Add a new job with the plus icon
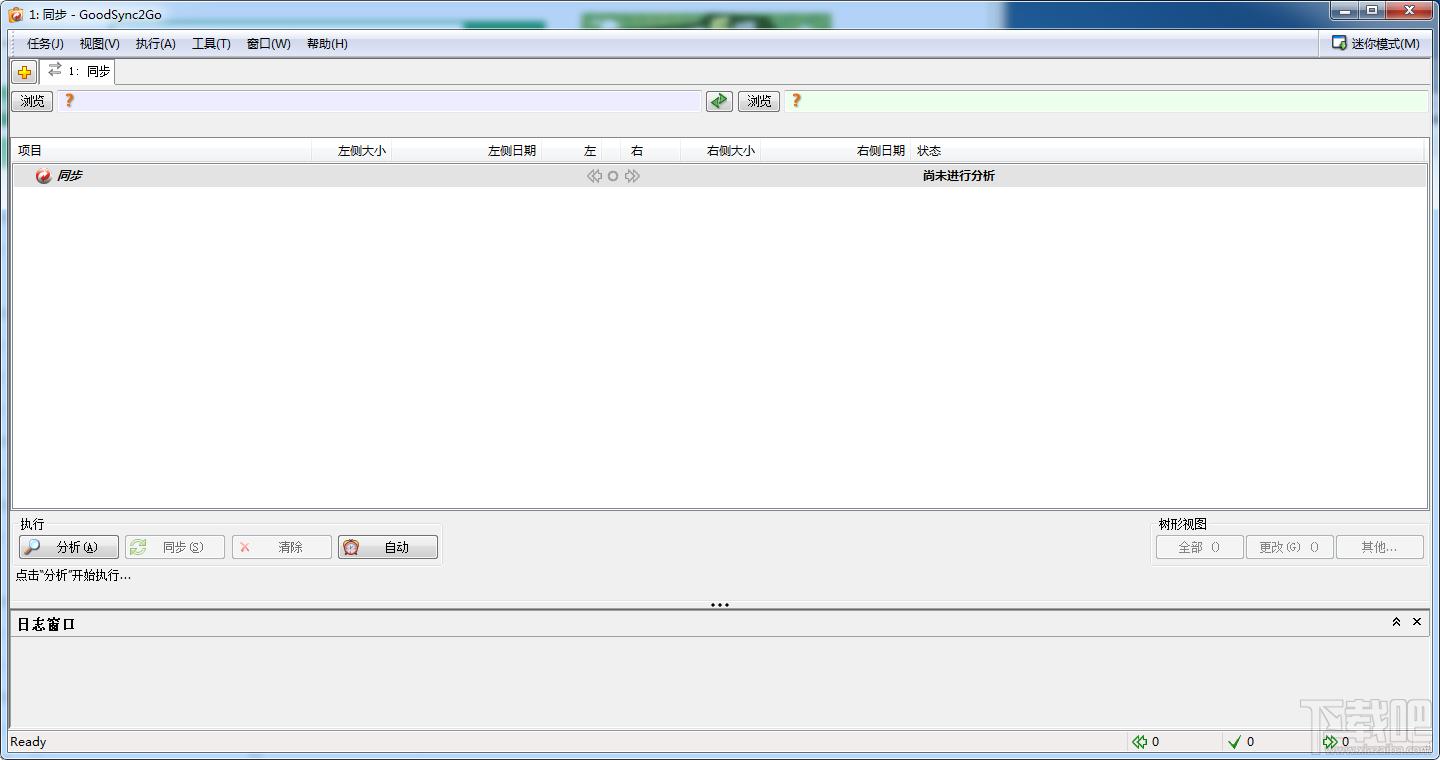 25,72
